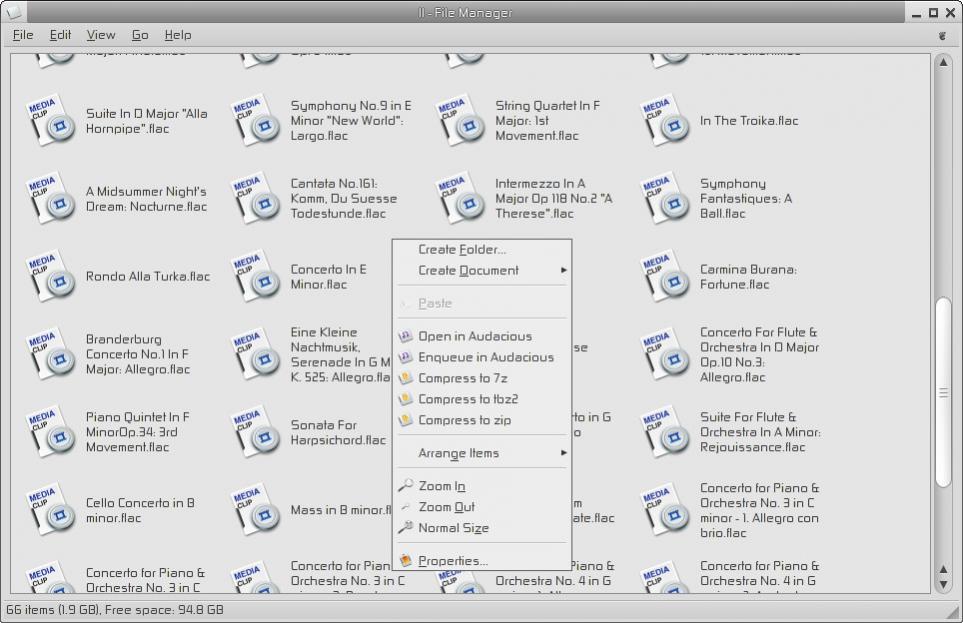The image size is (963, 623).
Task: Select the Piano Quintet In F Minor icon
Action: pyautogui.click(x=50, y=433)
